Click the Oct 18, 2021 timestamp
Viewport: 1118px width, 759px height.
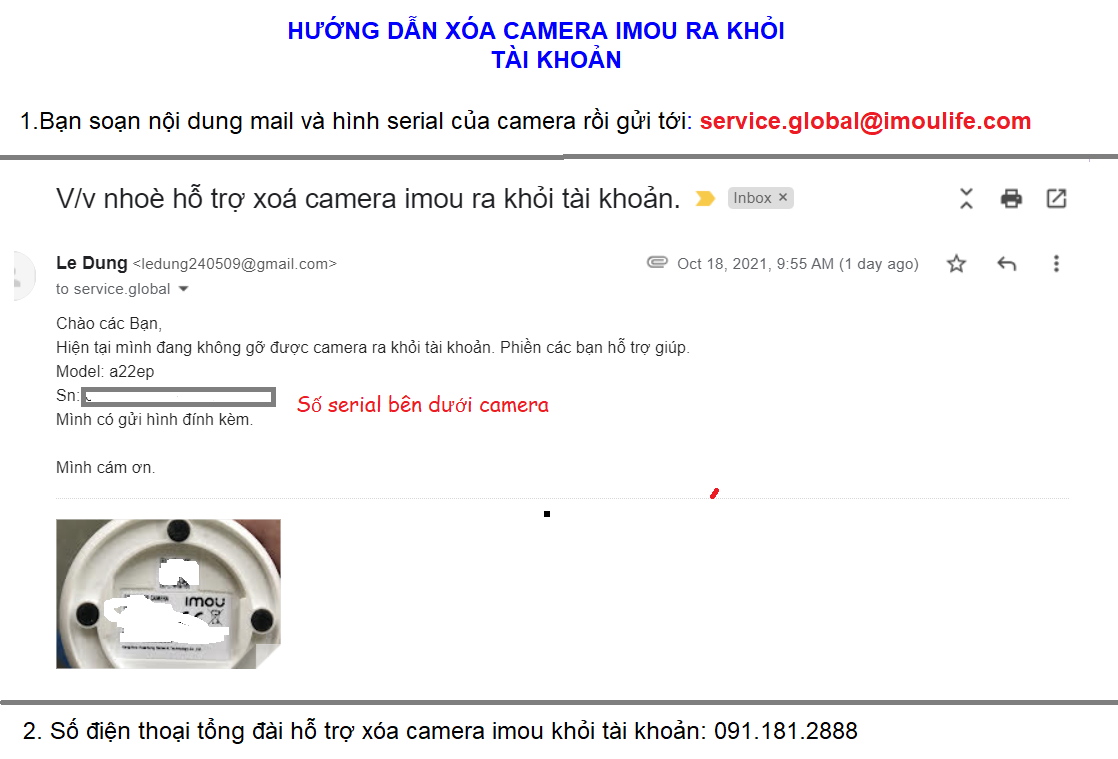coord(797,264)
